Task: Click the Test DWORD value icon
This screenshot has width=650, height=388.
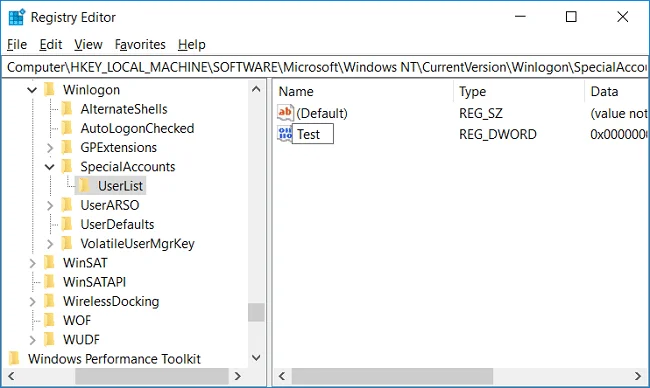Action: (285, 134)
